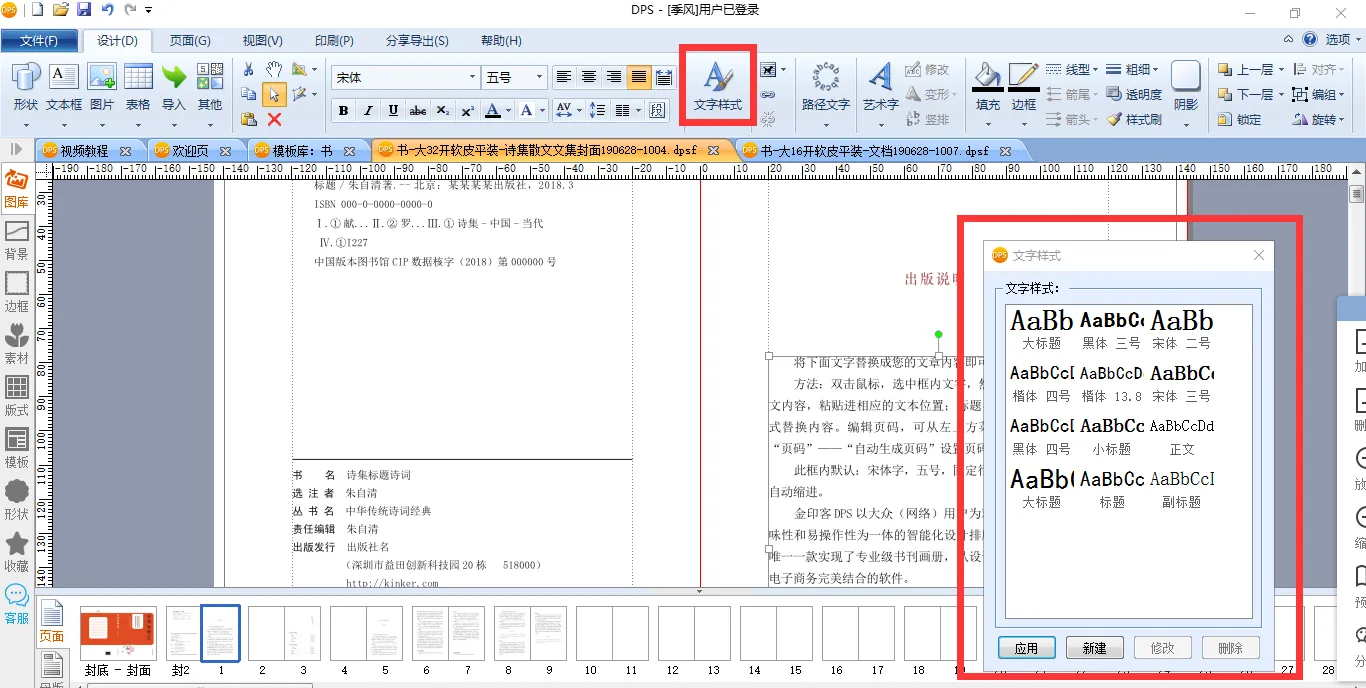Click the 路径文字 path text icon
Image resolution: width=1366 pixels, height=688 pixels.
[825, 87]
